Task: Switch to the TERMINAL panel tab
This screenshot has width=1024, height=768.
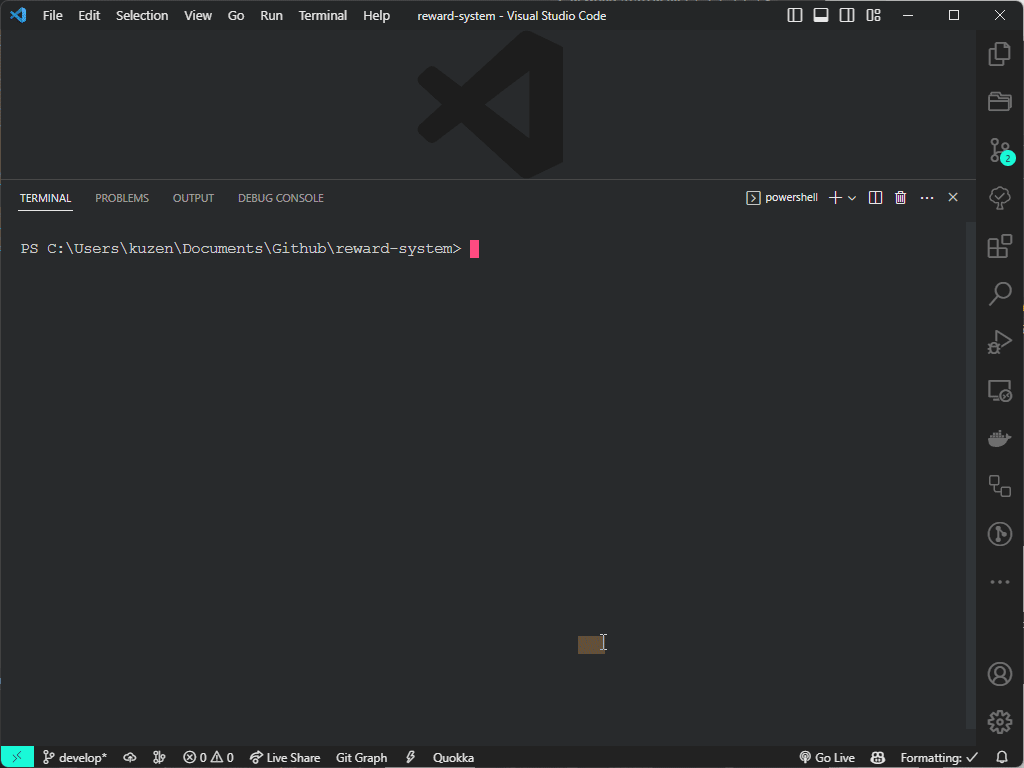Action: click(x=45, y=198)
